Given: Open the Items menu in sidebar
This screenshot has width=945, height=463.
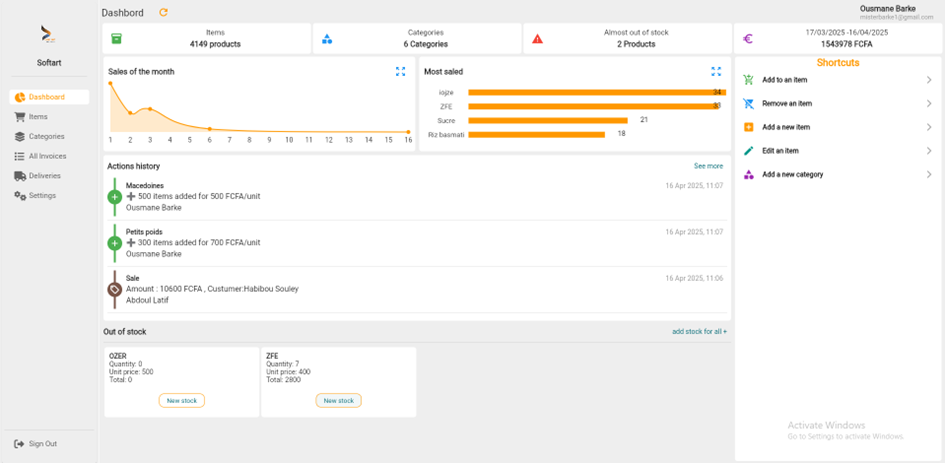Looking at the screenshot, I should [x=38, y=117].
